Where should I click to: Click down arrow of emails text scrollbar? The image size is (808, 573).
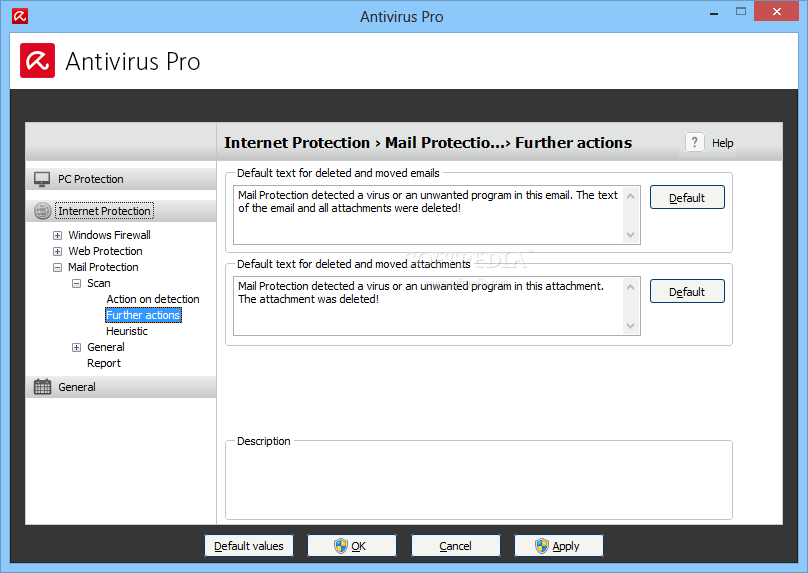coord(630,234)
